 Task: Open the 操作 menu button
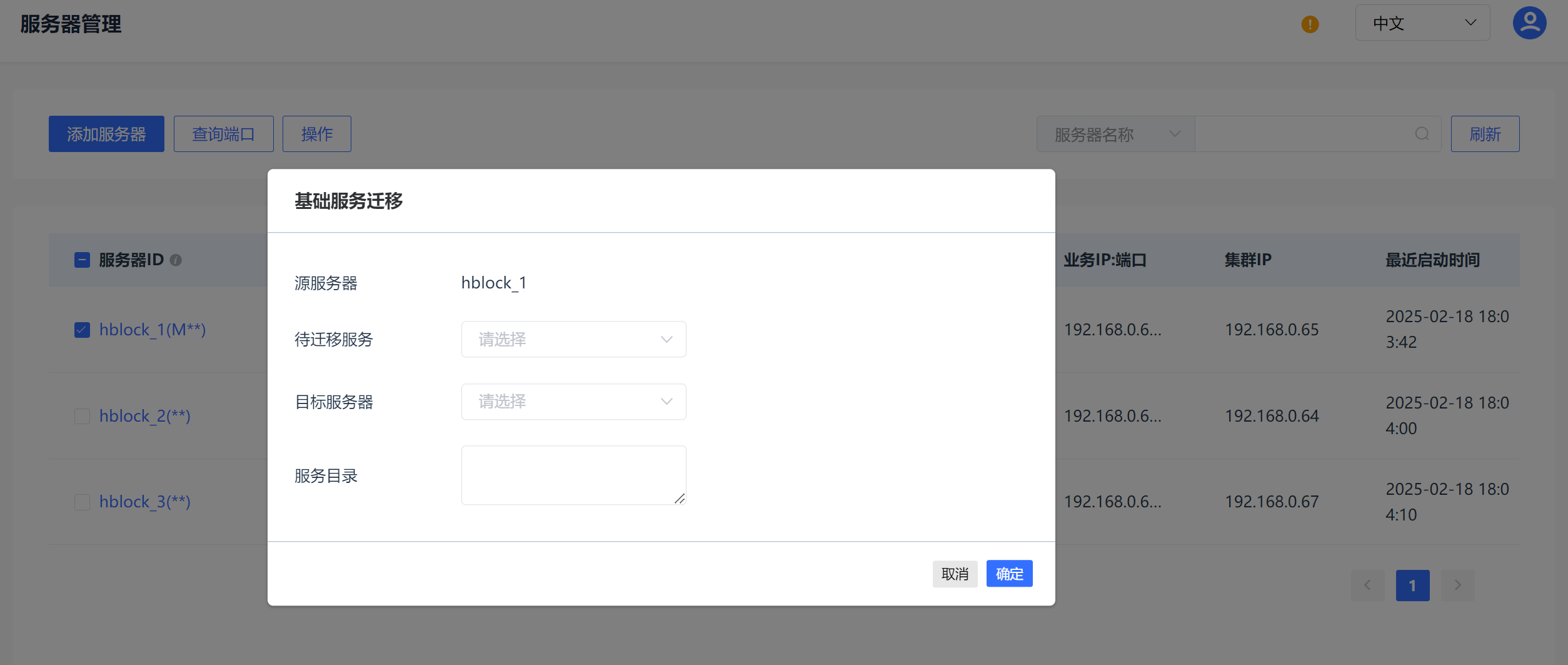pyautogui.click(x=316, y=134)
